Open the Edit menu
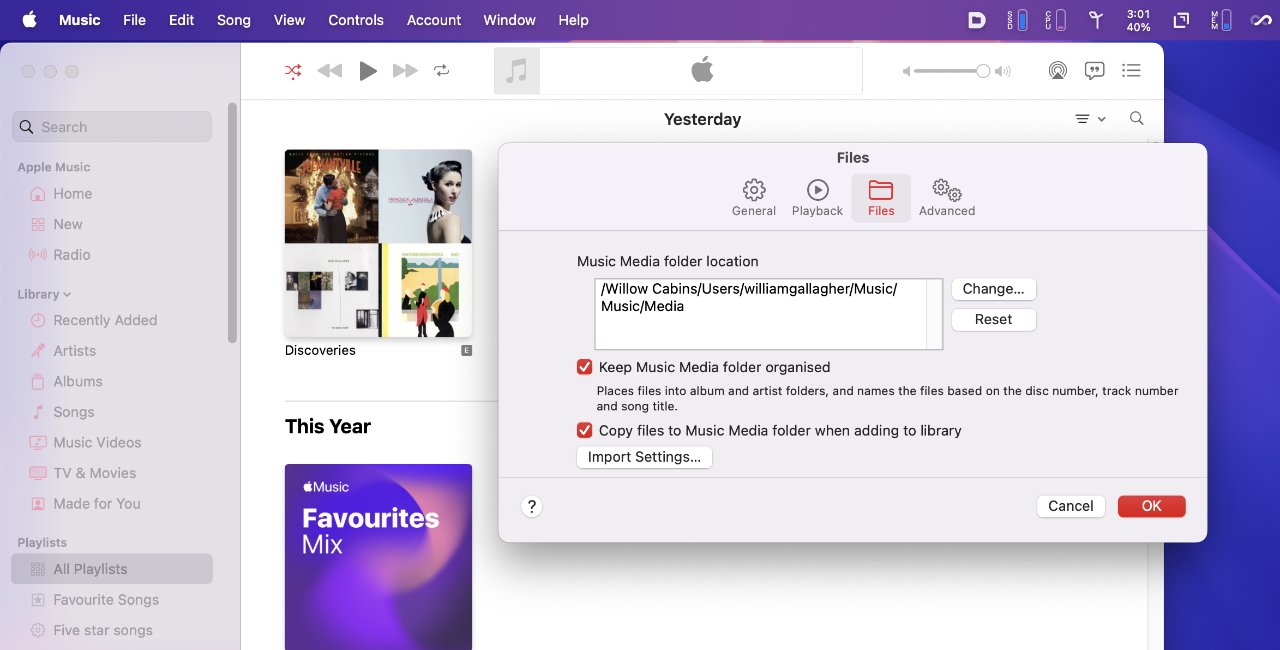The width and height of the screenshot is (1280, 650). [181, 20]
